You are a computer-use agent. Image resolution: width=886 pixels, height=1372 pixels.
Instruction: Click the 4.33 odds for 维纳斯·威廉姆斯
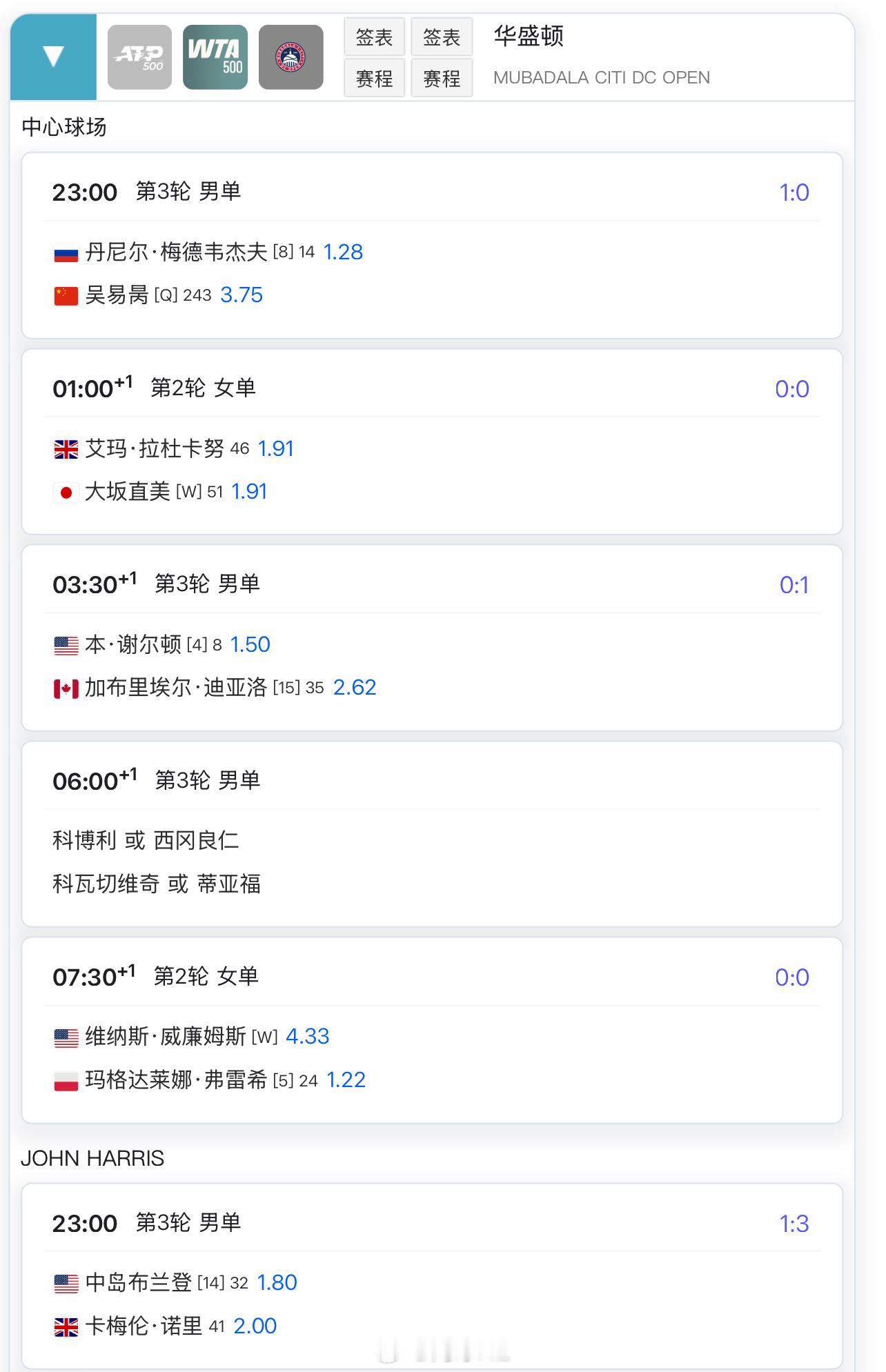click(x=308, y=1037)
